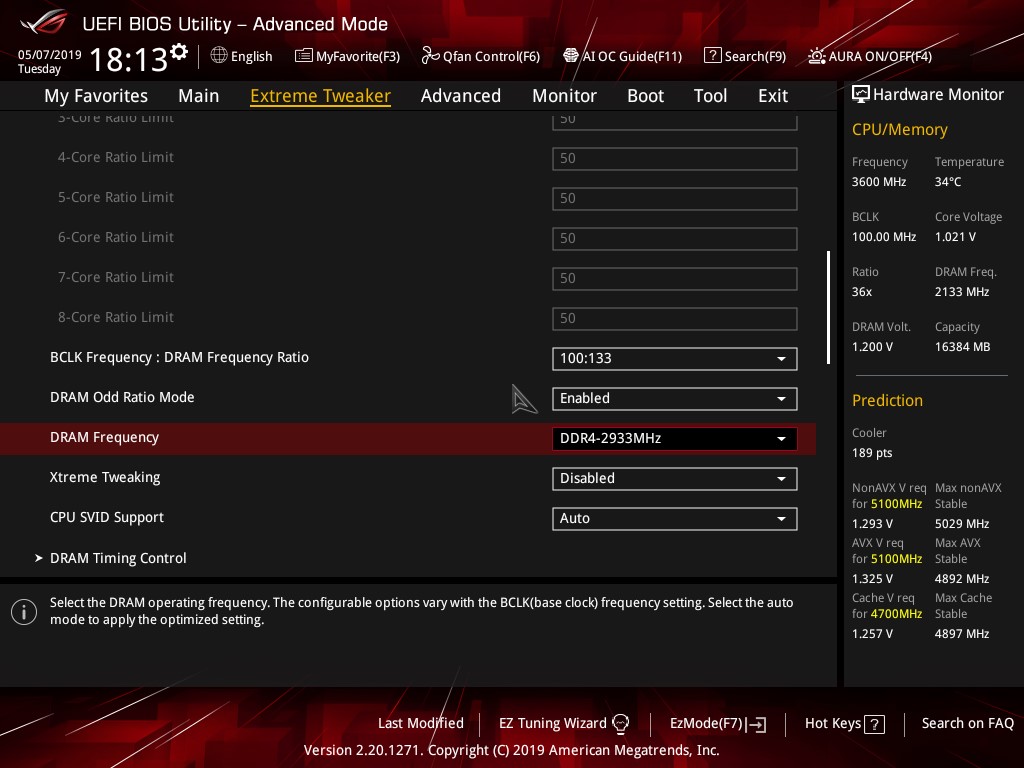Click the settings list scrollbar
Screen dimensions: 1024x768
click(829, 308)
